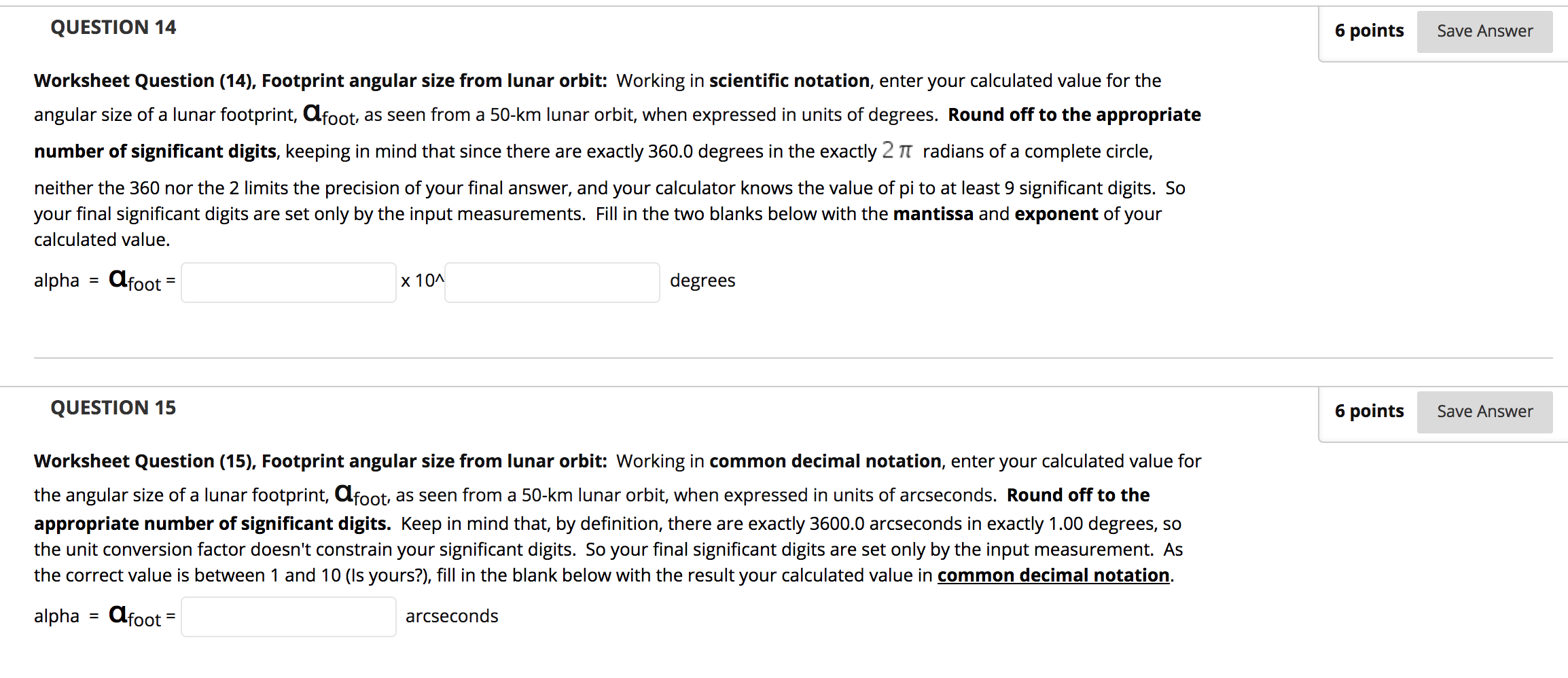The image size is (1568, 678).
Task: Click Save Answer for Question 15
Action: (1484, 412)
